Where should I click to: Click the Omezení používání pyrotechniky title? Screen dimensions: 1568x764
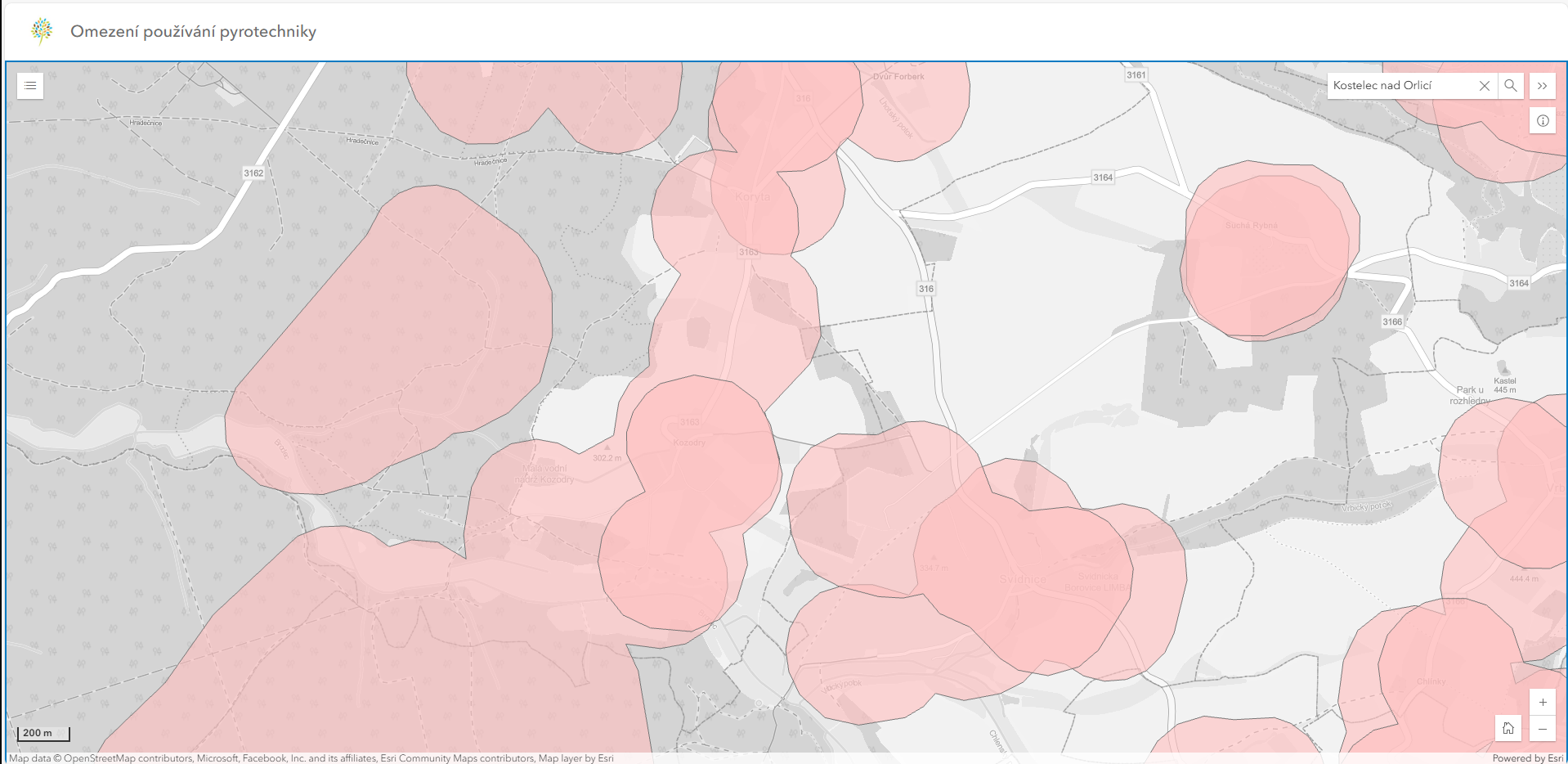193,32
